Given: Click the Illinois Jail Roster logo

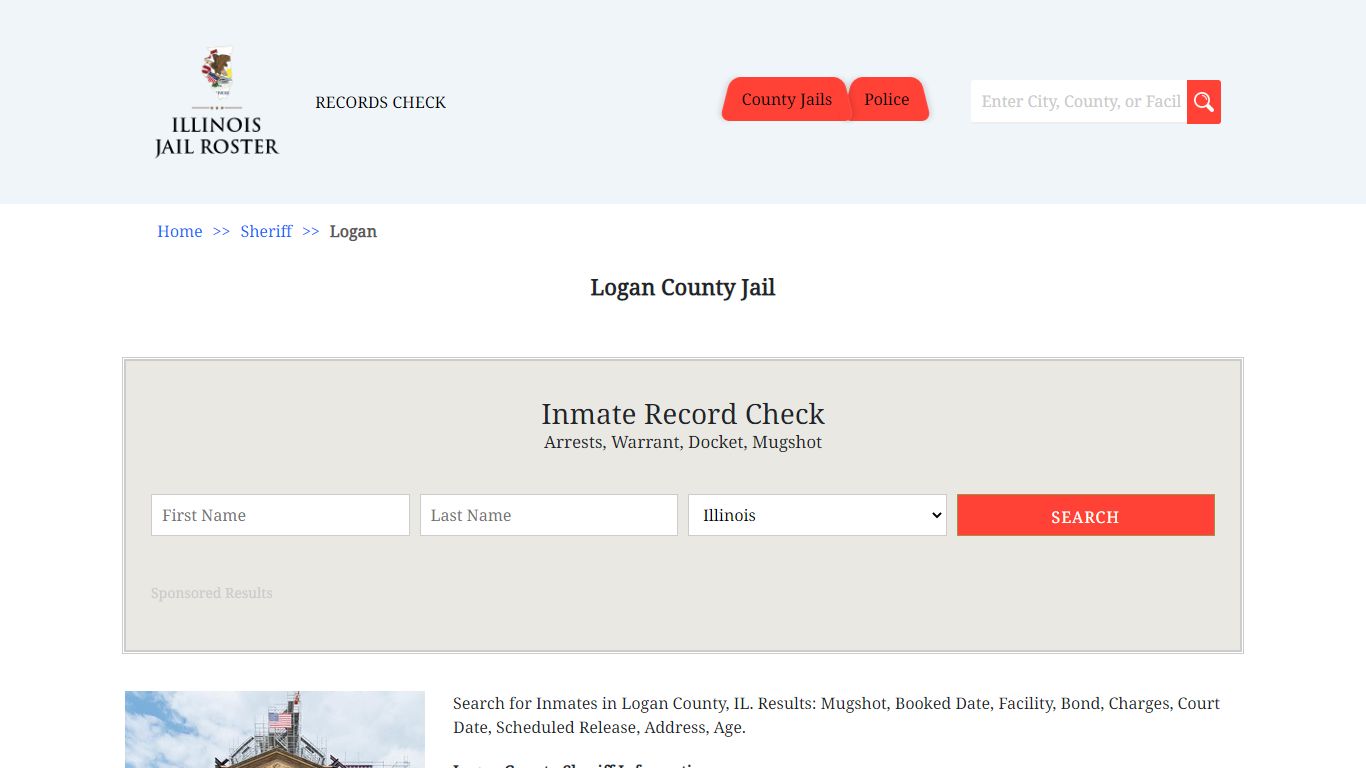Looking at the screenshot, I should [x=217, y=102].
